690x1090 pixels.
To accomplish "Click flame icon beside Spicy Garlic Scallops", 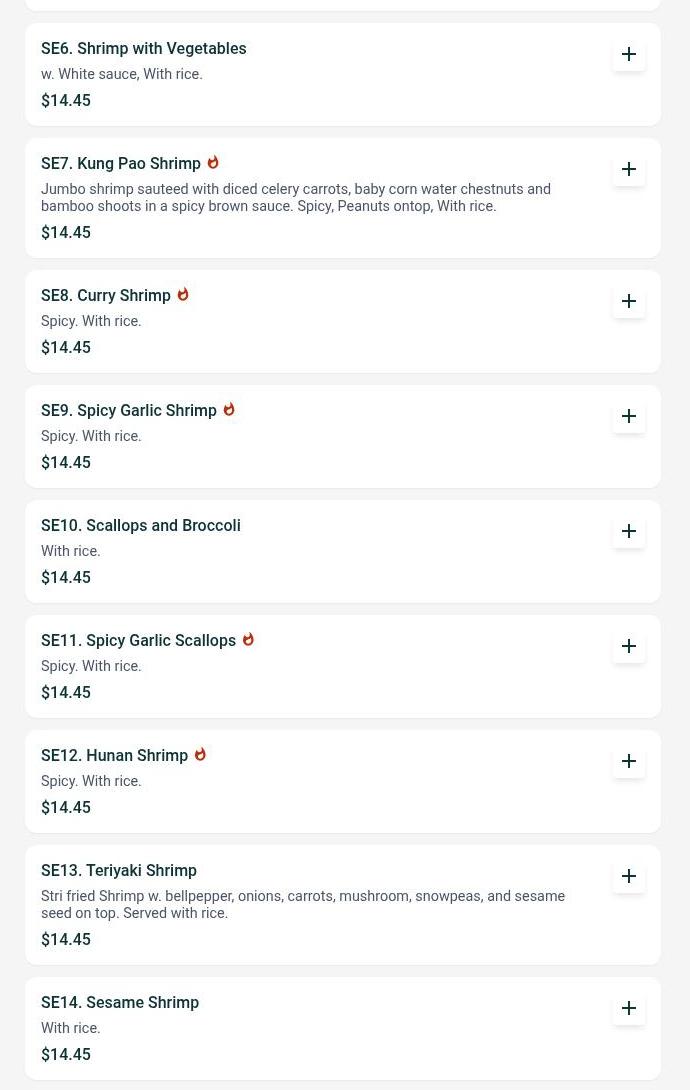I will pos(248,639).
